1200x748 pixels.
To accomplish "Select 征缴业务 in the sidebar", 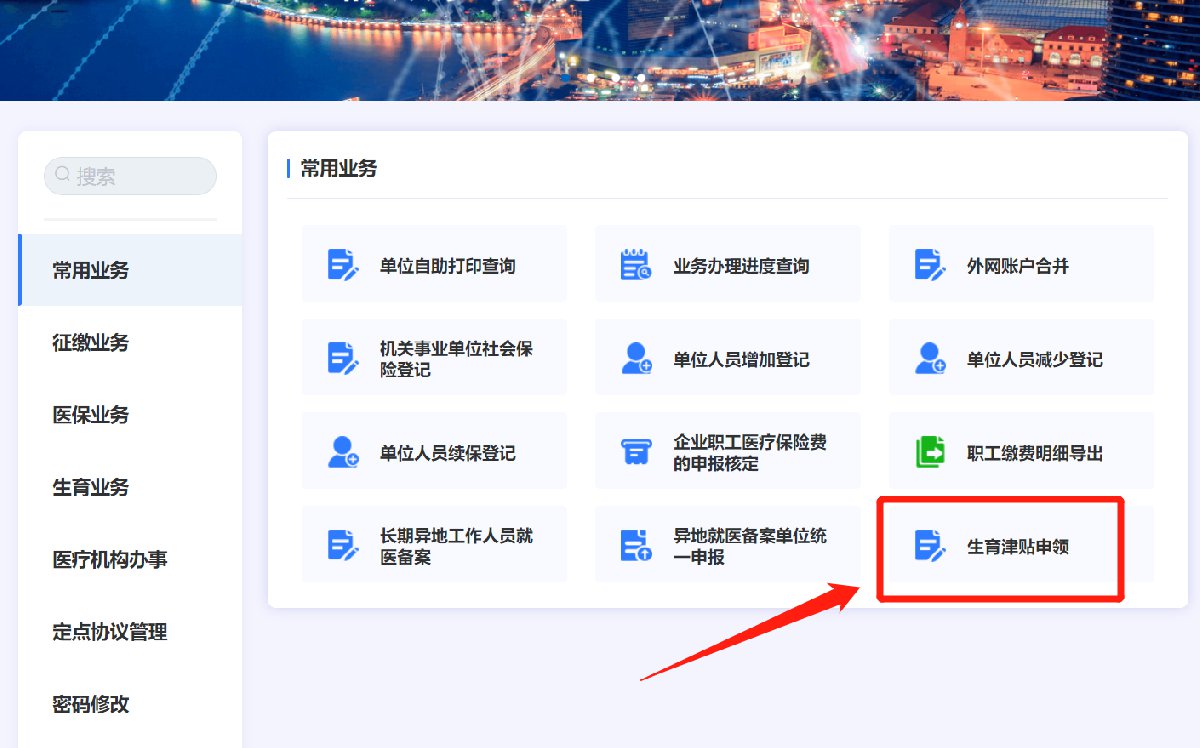I will click(91, 343).
